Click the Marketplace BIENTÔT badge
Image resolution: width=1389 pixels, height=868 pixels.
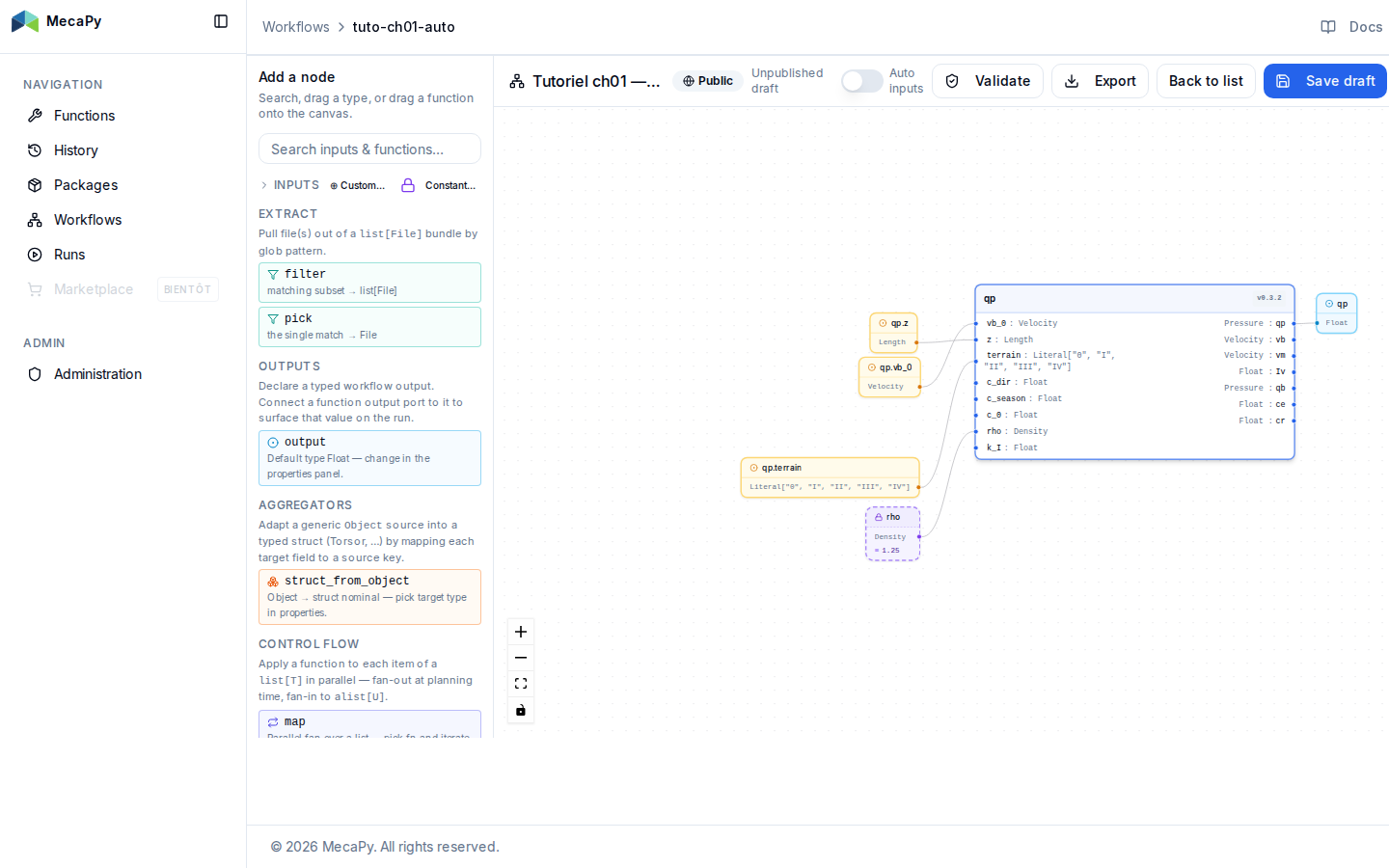pos(188,289)
